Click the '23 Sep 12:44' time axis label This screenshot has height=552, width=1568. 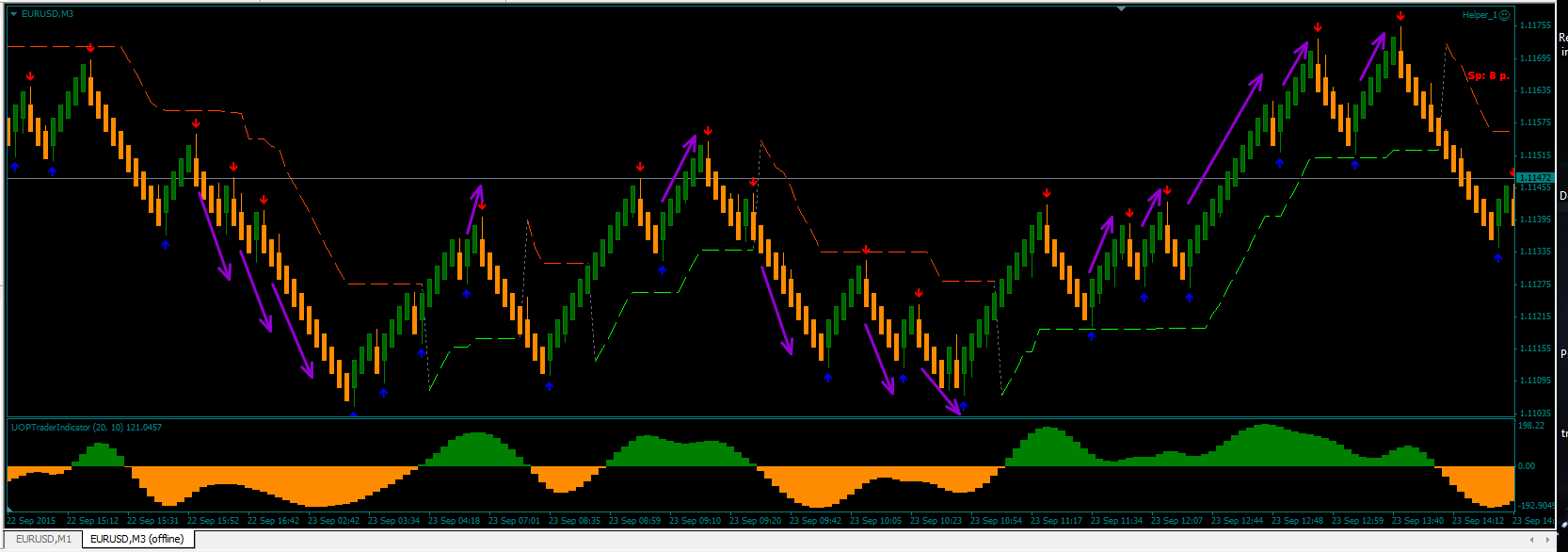1238,521
